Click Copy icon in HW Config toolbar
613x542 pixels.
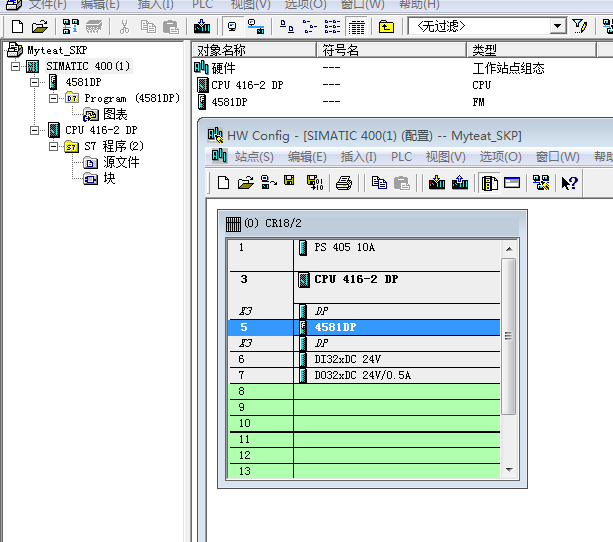[x=379, y=183]
